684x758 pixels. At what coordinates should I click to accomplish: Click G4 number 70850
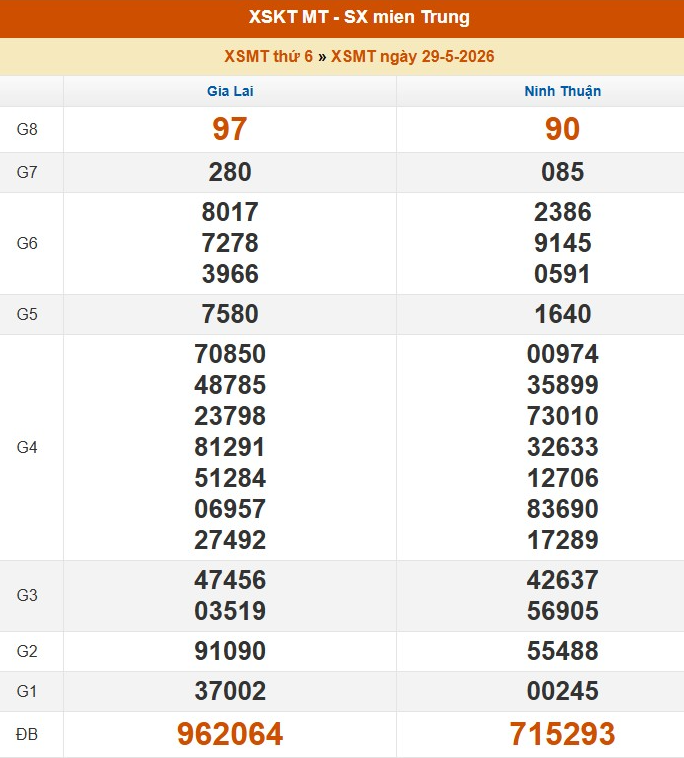(x=230, y=354)
